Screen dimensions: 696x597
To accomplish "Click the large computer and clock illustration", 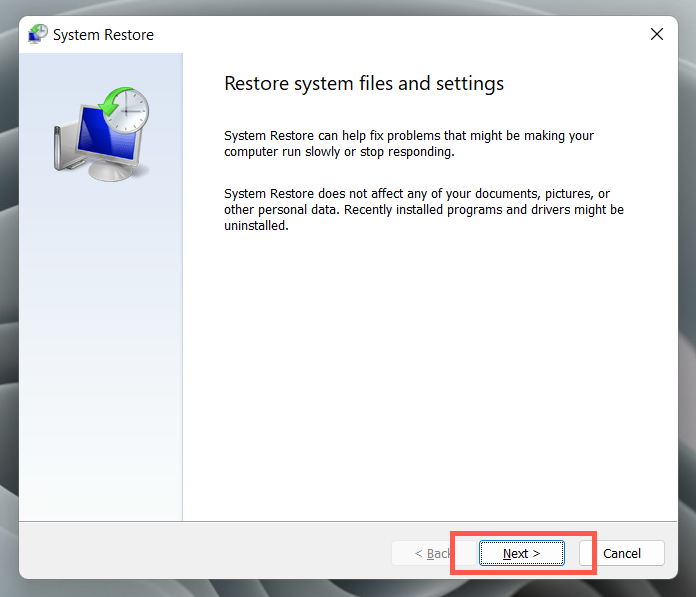I will [102, 134].
